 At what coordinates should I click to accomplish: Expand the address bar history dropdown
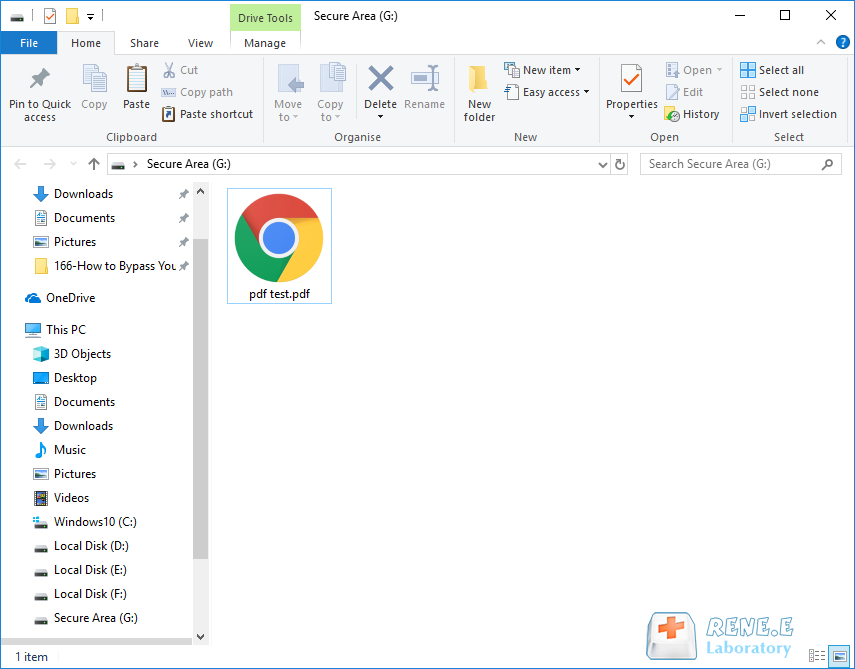click(x=603, y=164)
